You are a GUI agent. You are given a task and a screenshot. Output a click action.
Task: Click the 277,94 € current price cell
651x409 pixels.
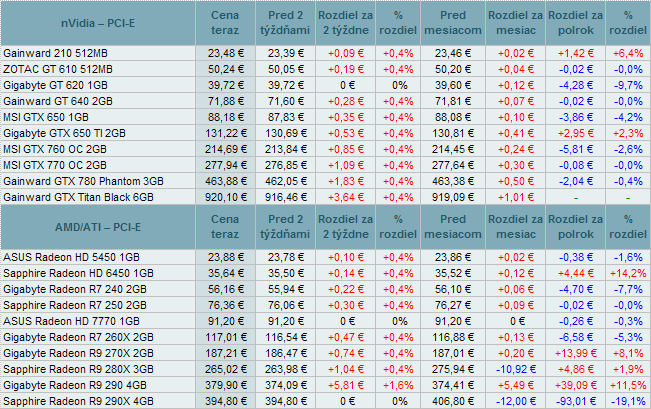225,165
